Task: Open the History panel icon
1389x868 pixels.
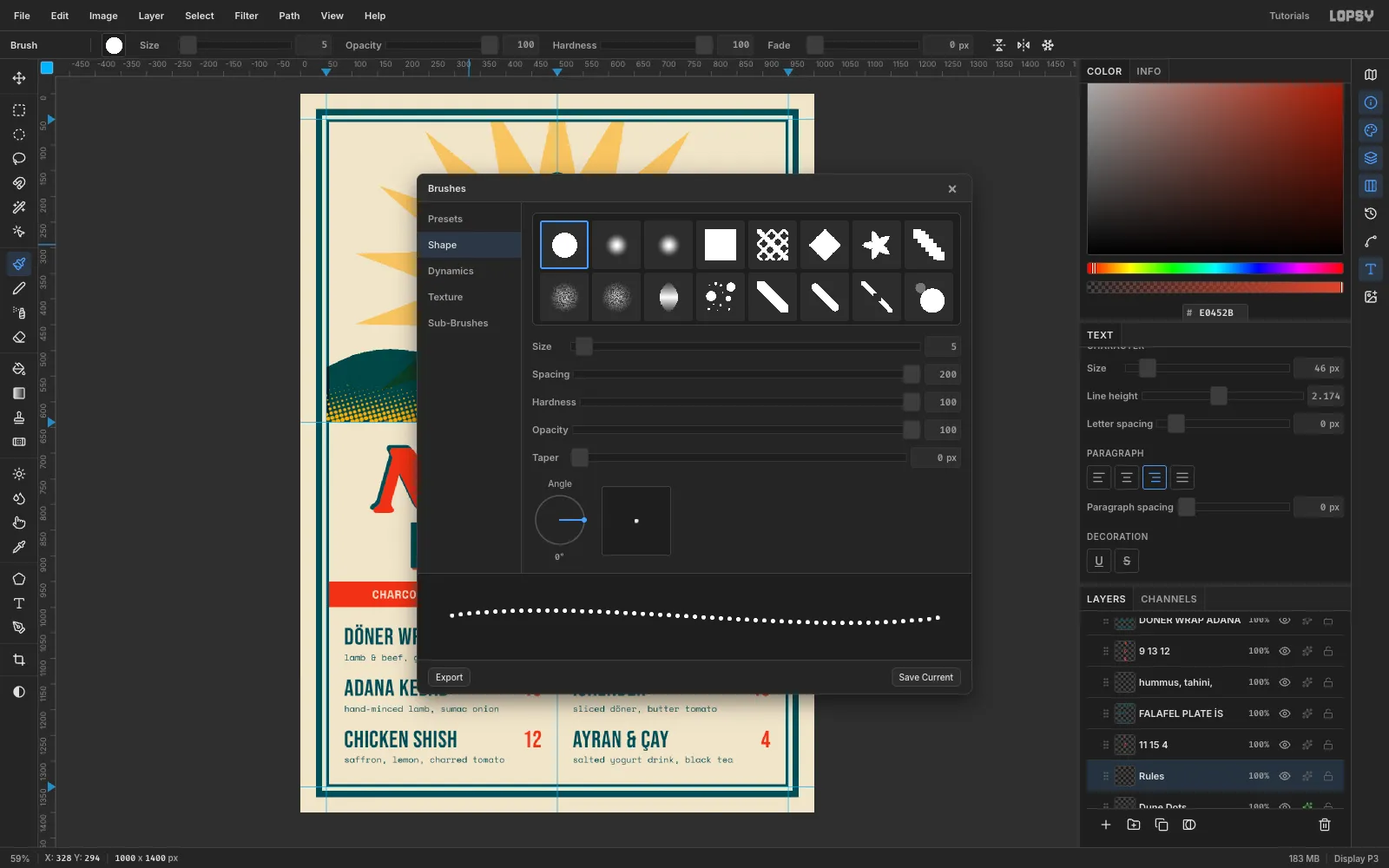Action: [1371, 214]
